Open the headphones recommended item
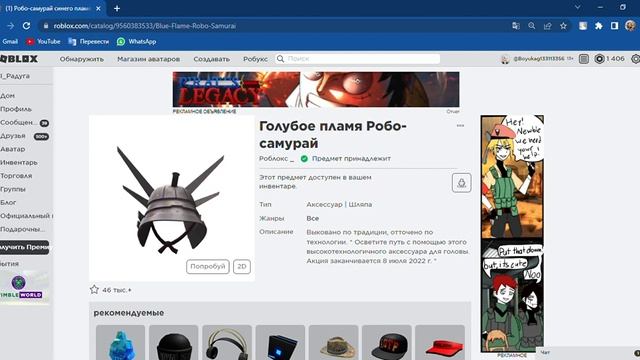The height and width of the screenshot is (360, 640). [x=227, y=343]
